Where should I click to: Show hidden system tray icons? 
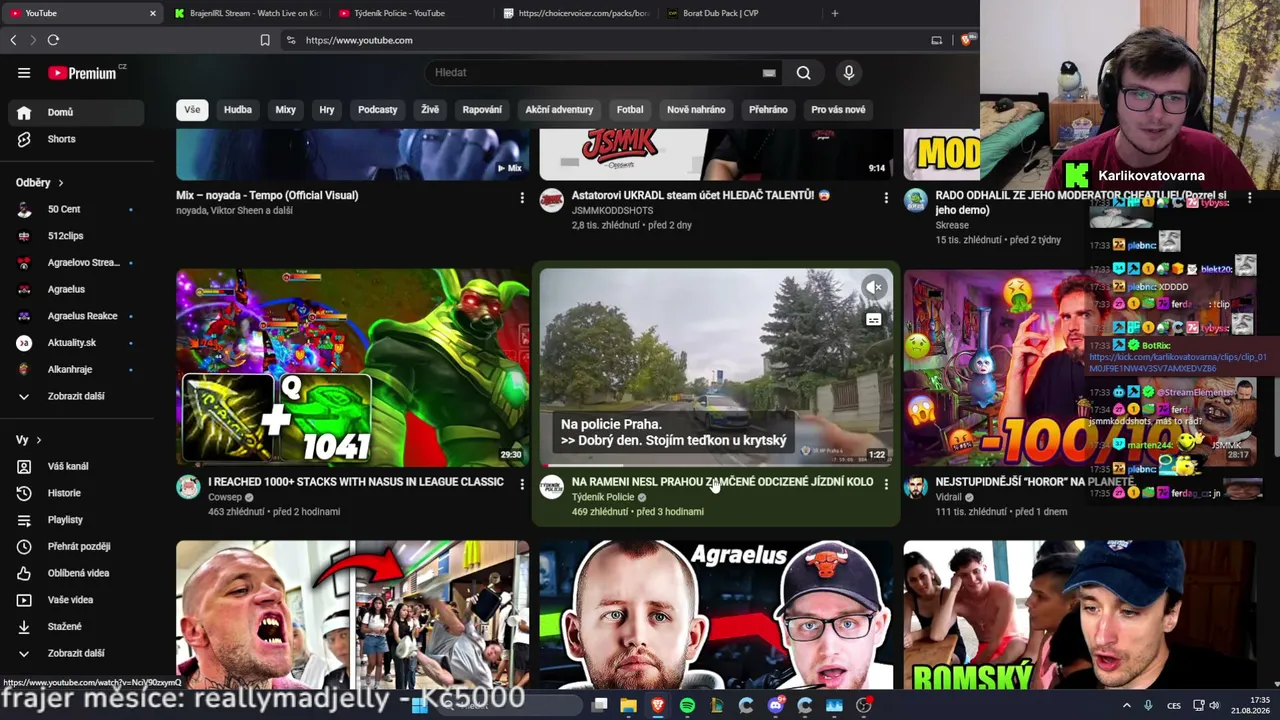pyautogui.click(x=1126, y=706)
